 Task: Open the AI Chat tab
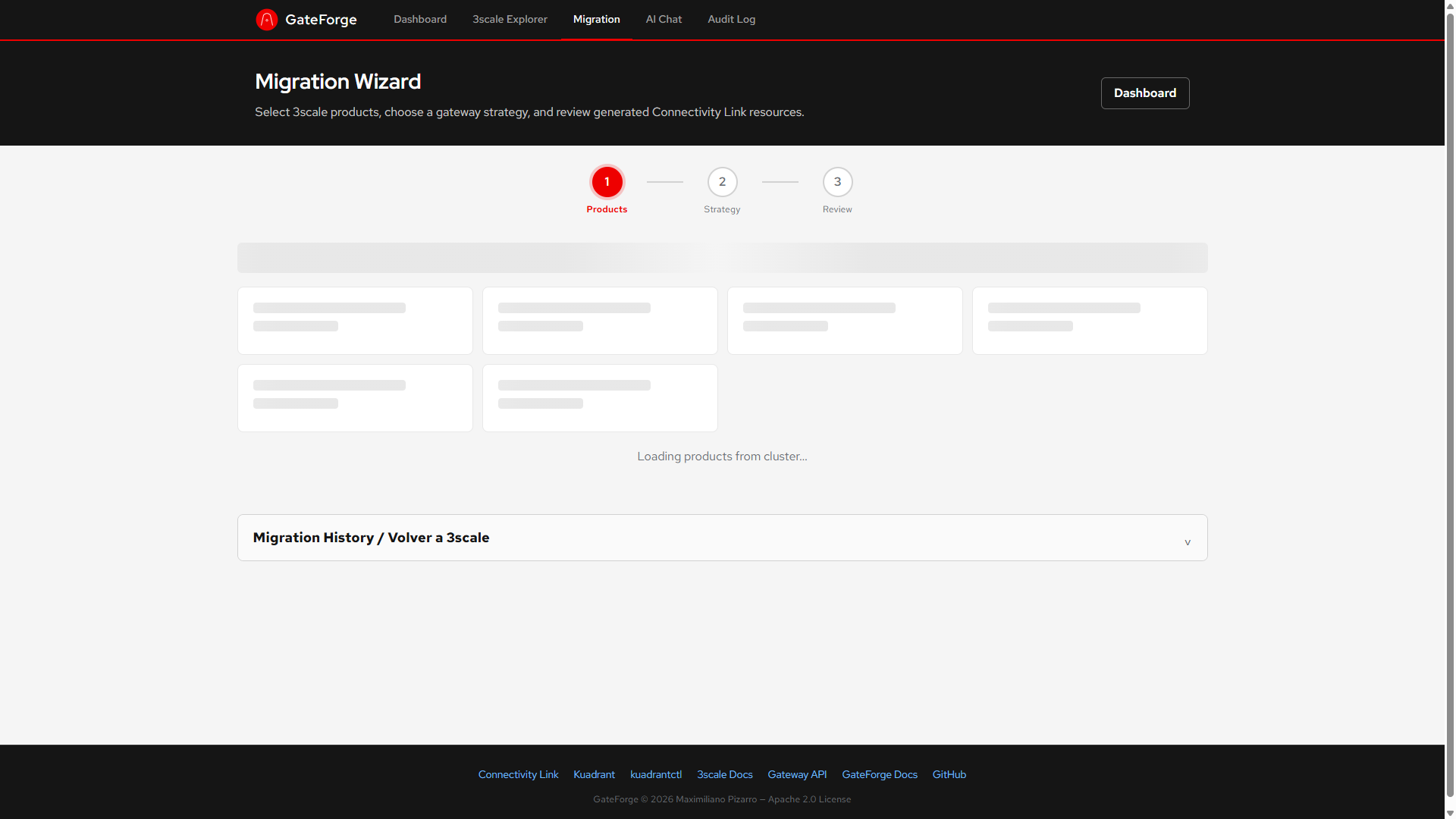[x=663, y=19]
